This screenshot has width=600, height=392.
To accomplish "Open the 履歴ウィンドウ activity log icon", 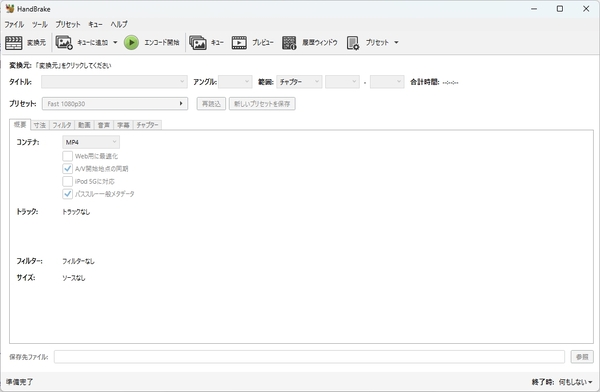I will pyautogui.click(x=289, y=42).
